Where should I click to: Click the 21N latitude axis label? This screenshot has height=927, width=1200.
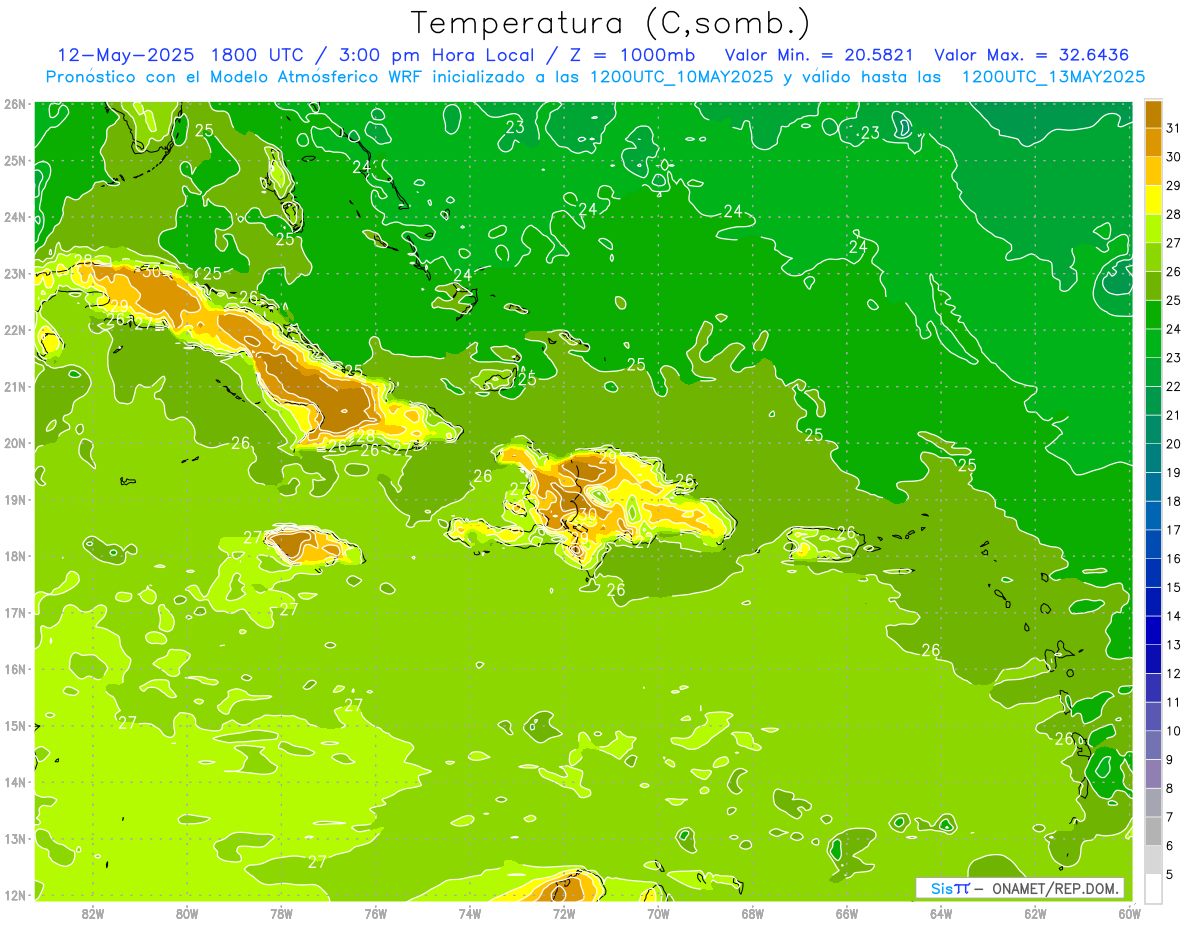(x=14, y=387)
